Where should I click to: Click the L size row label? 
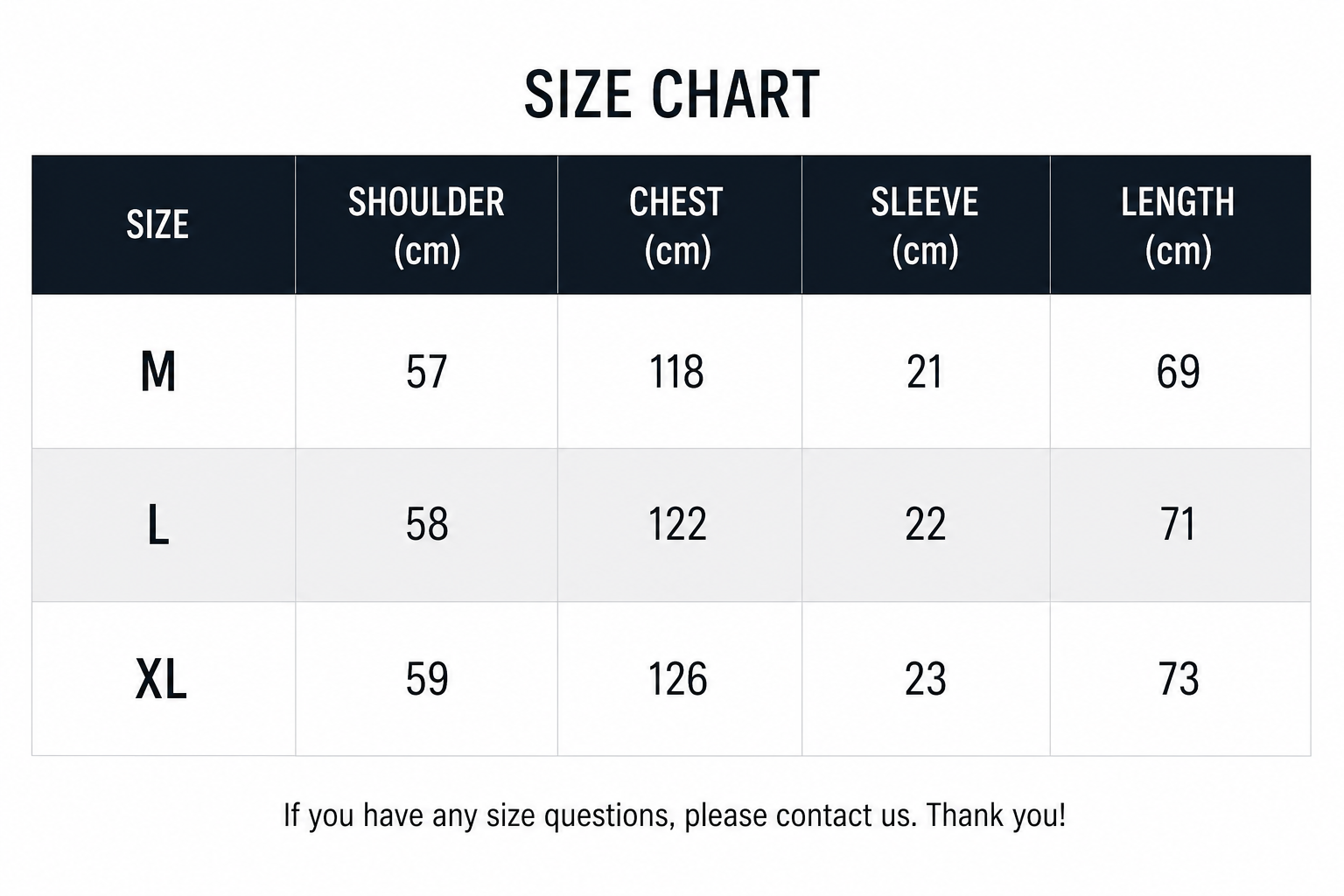pos(158,526)
